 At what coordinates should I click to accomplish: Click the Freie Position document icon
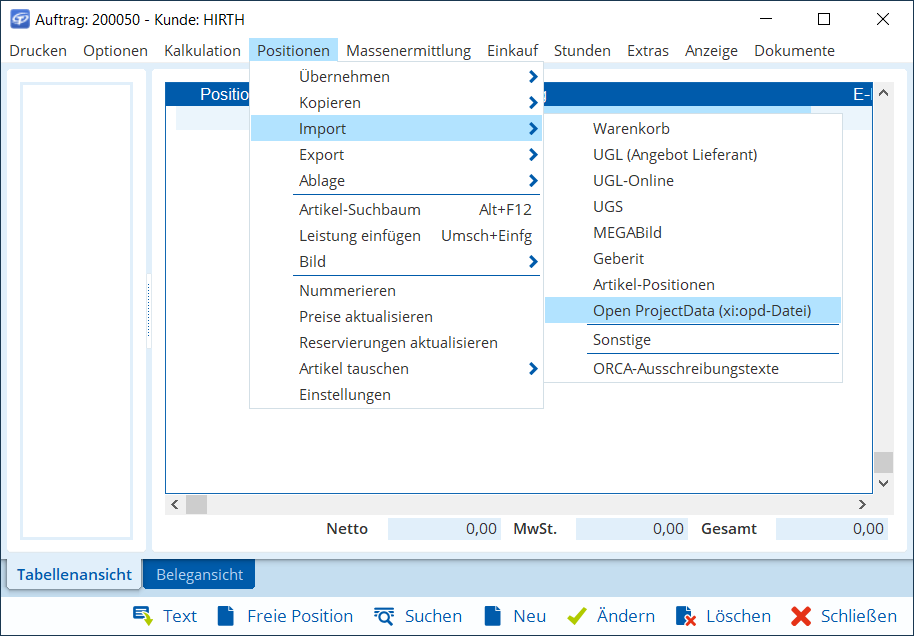pos(226,616)
